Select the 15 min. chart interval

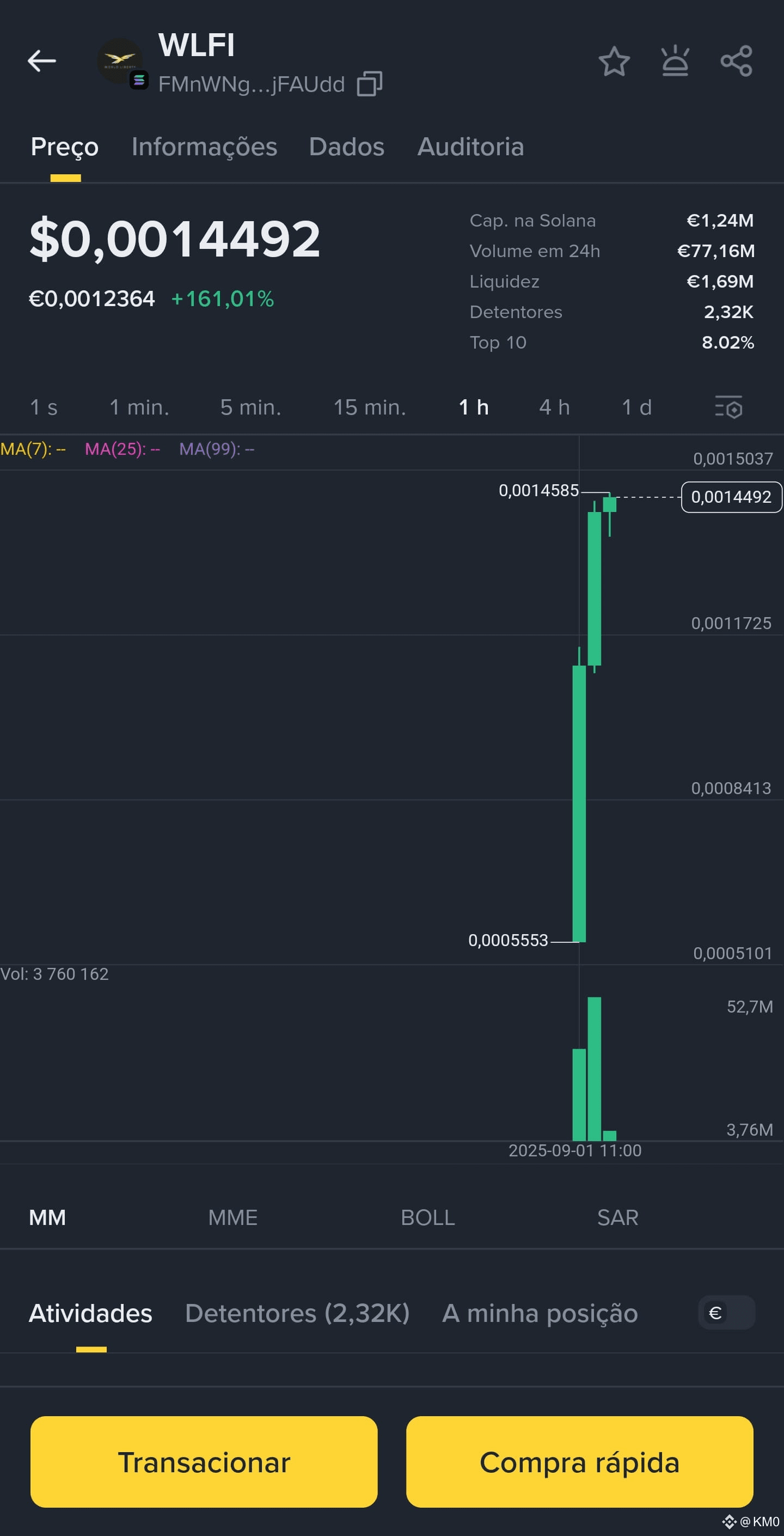(370, 407)
